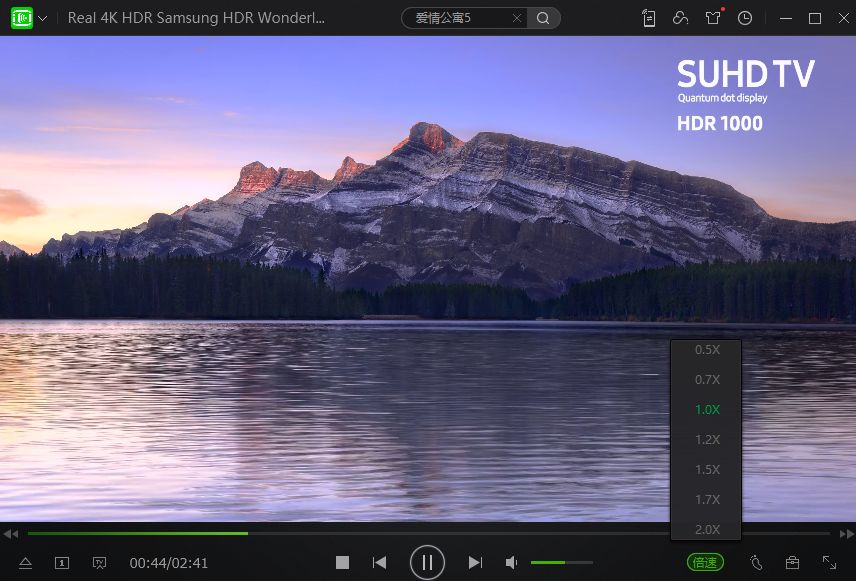Mute the speaker volume icon
856x581 pixels.
click(x=512, y=562)
